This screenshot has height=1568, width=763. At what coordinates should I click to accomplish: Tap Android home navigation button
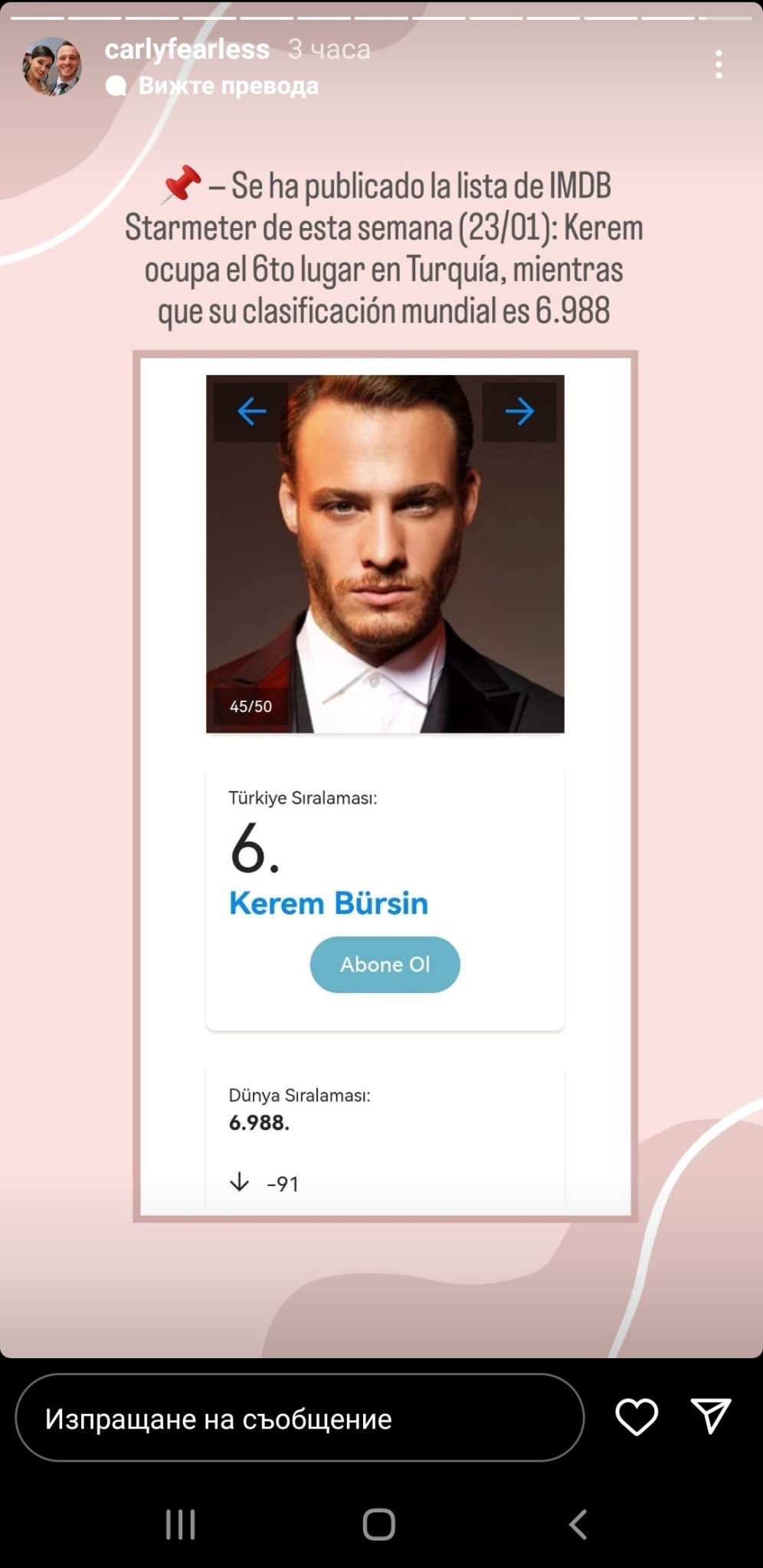(x=379, y=1524)
